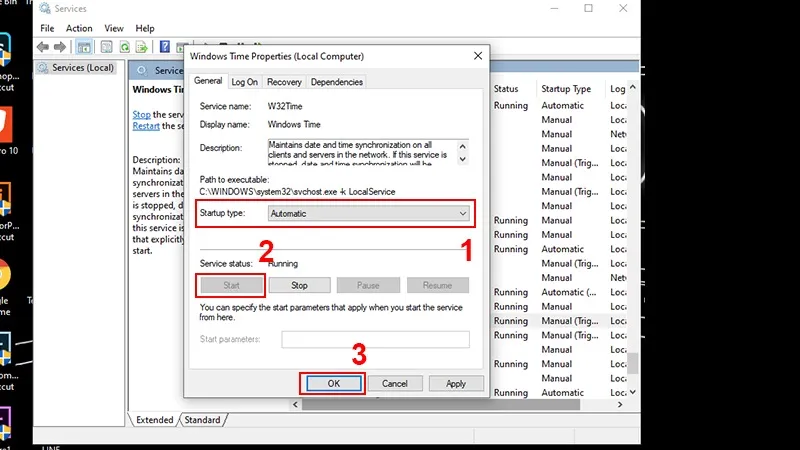Viewport: 800px width, 450px height.
Task: Click the Export List toolbar icon
Action: pos(143,47)
